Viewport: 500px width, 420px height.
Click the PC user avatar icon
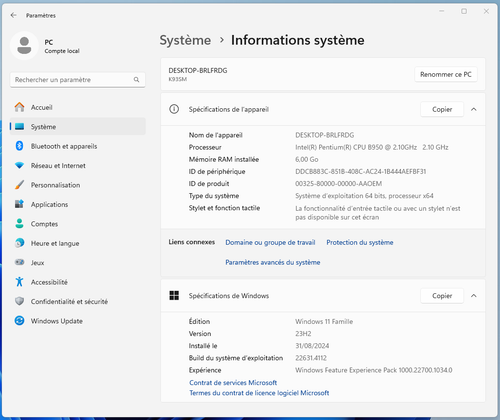pos(24,46)
